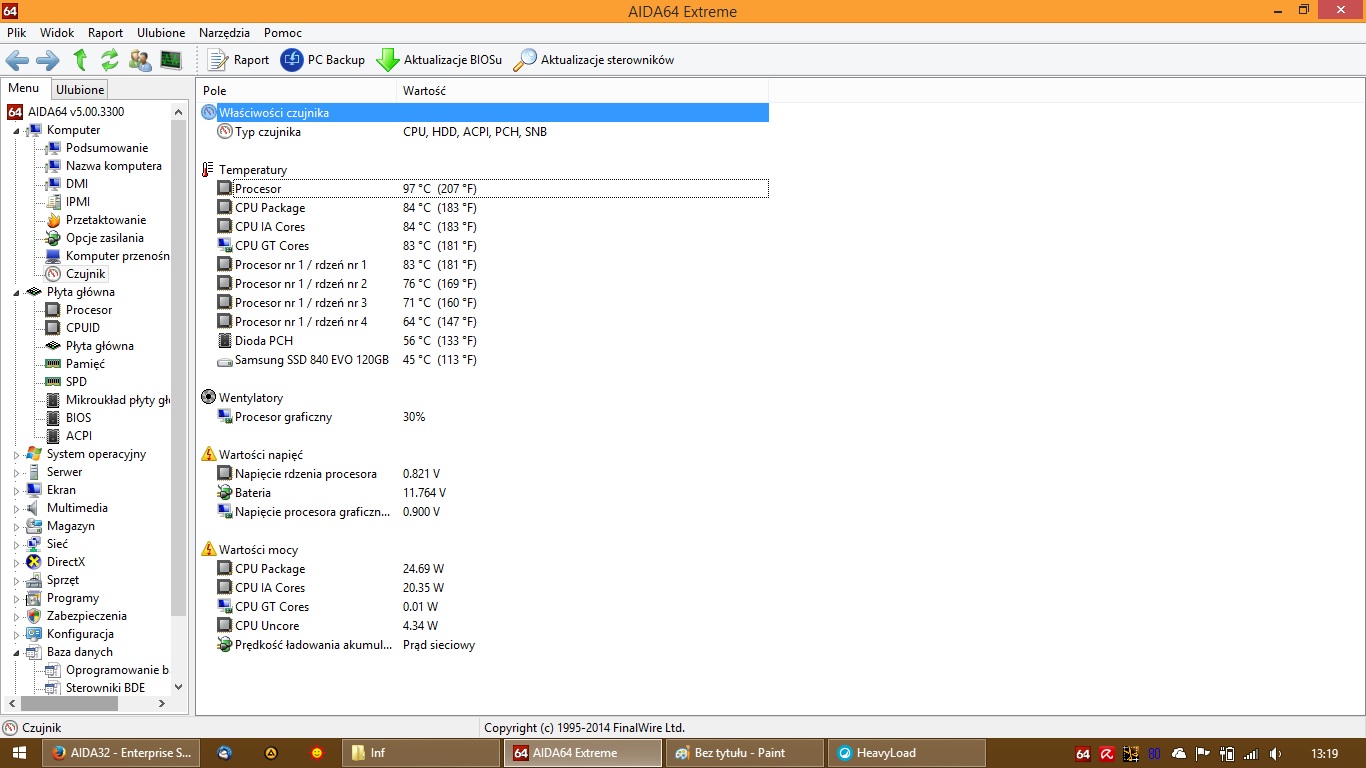1366x768 pixels.
Task: Open Aktualizacje sterowników driver updates
Action: click(594, 60)
